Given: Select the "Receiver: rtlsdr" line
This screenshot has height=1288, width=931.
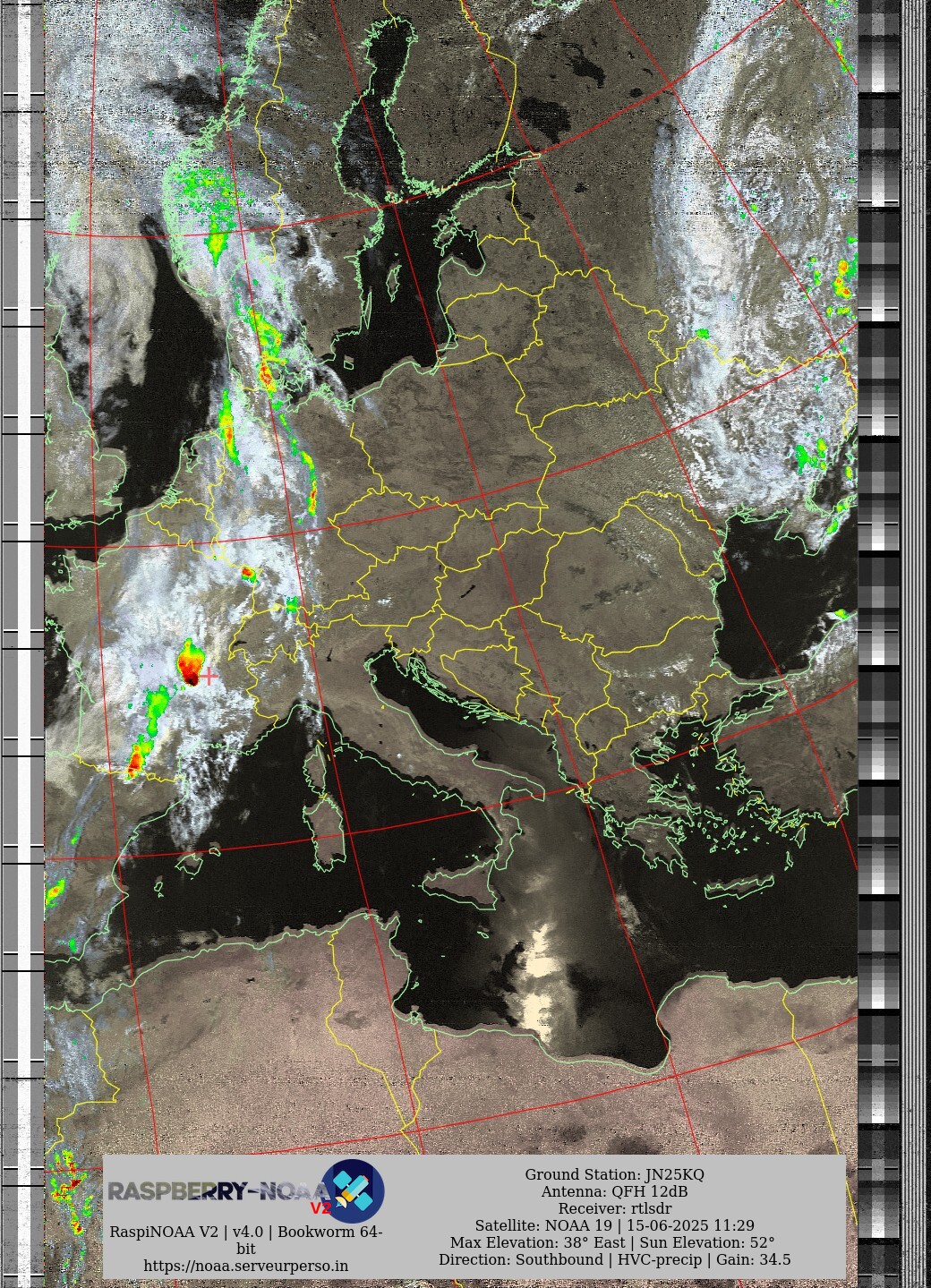Looking at the screenshot, I should [614, 1208].
